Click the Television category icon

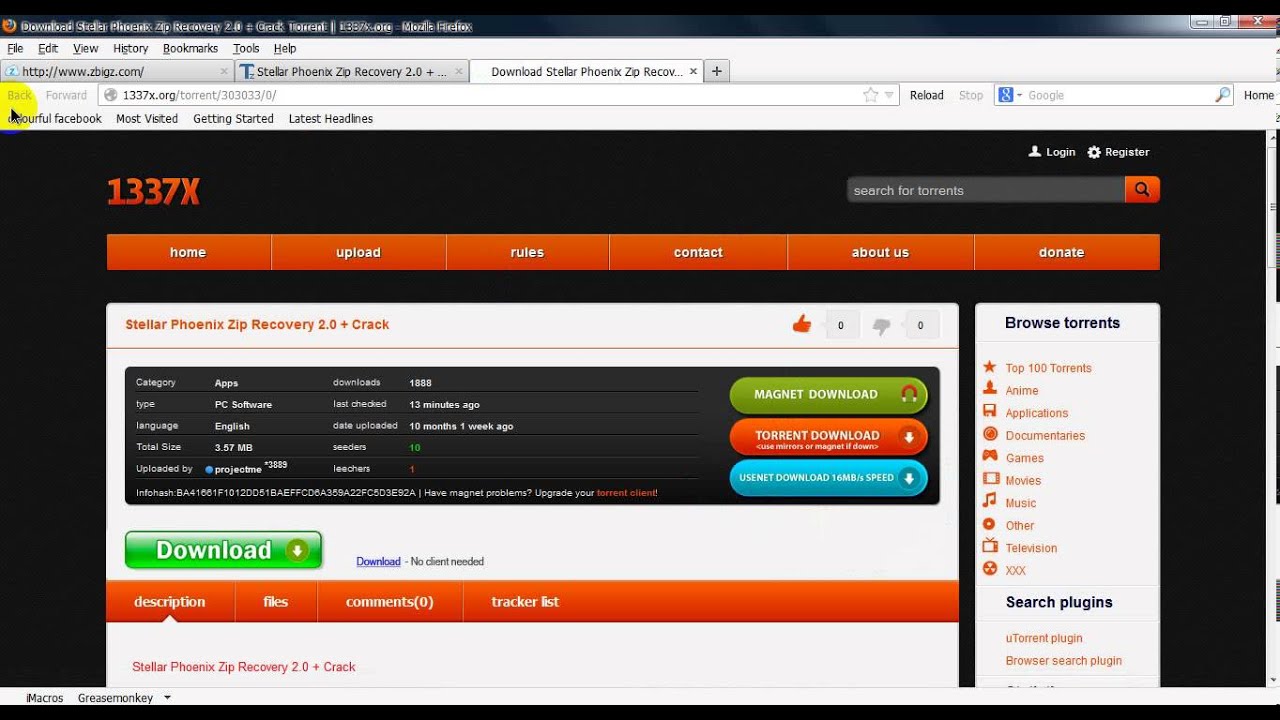989,546
